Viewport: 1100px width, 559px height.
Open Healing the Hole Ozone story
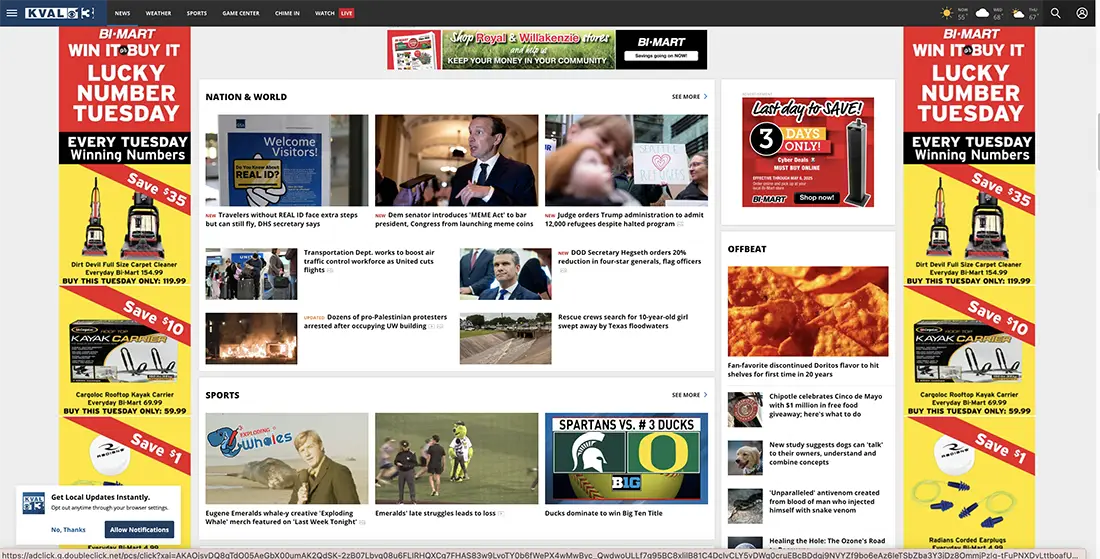(x=827, y=541)
